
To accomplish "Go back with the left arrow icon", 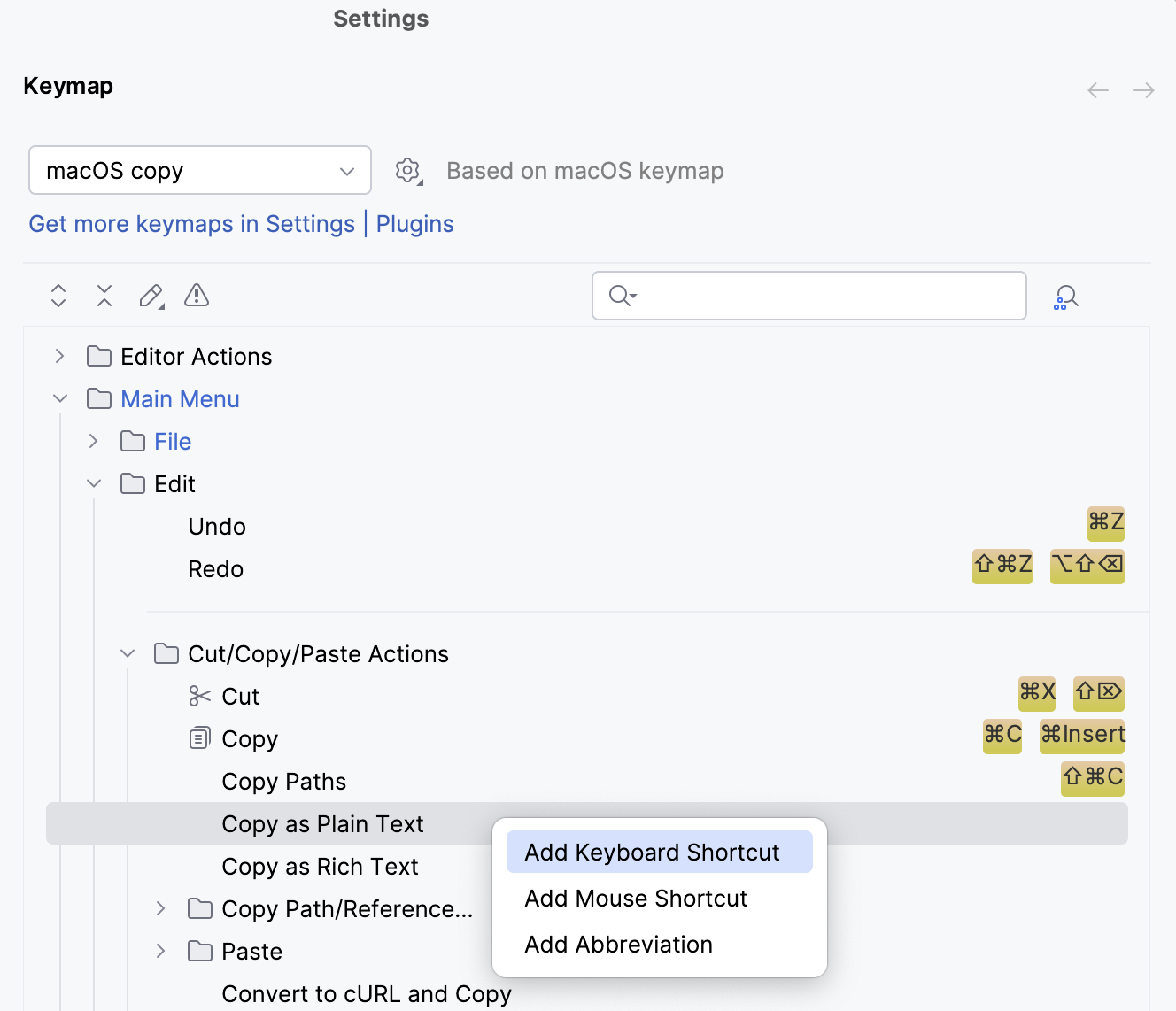I will [x=1098, y=90].
